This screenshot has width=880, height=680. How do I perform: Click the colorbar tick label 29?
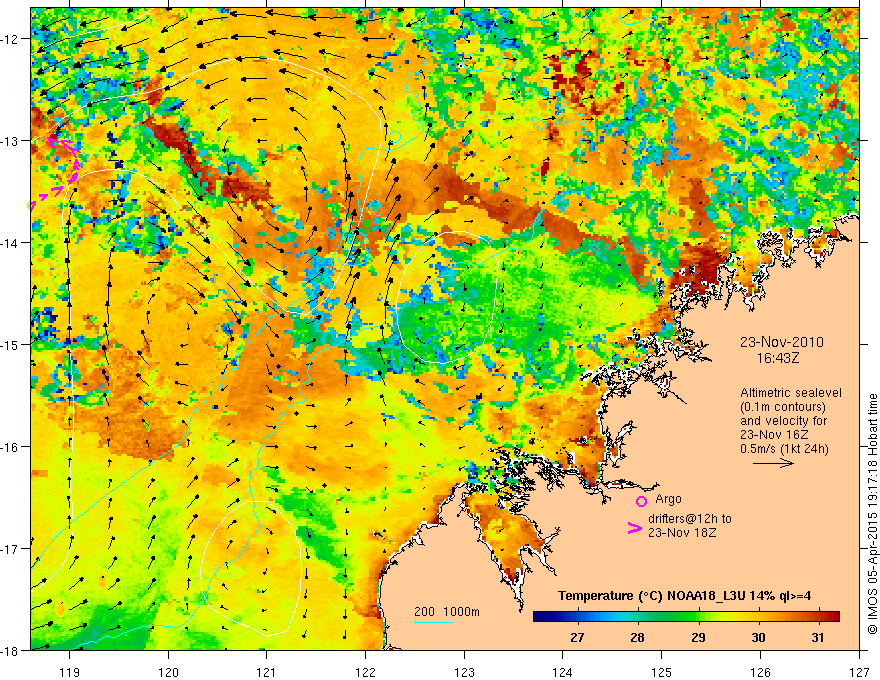point(698,637)
